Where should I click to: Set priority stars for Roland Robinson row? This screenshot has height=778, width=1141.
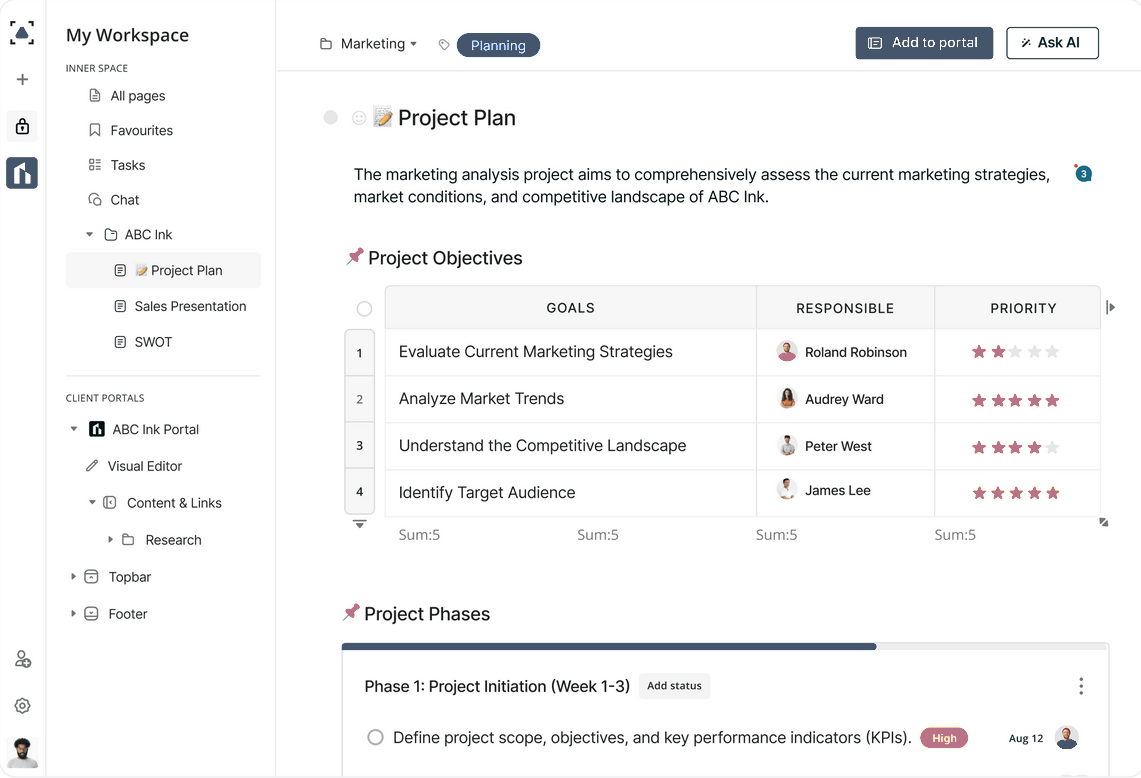(1015, 352)
